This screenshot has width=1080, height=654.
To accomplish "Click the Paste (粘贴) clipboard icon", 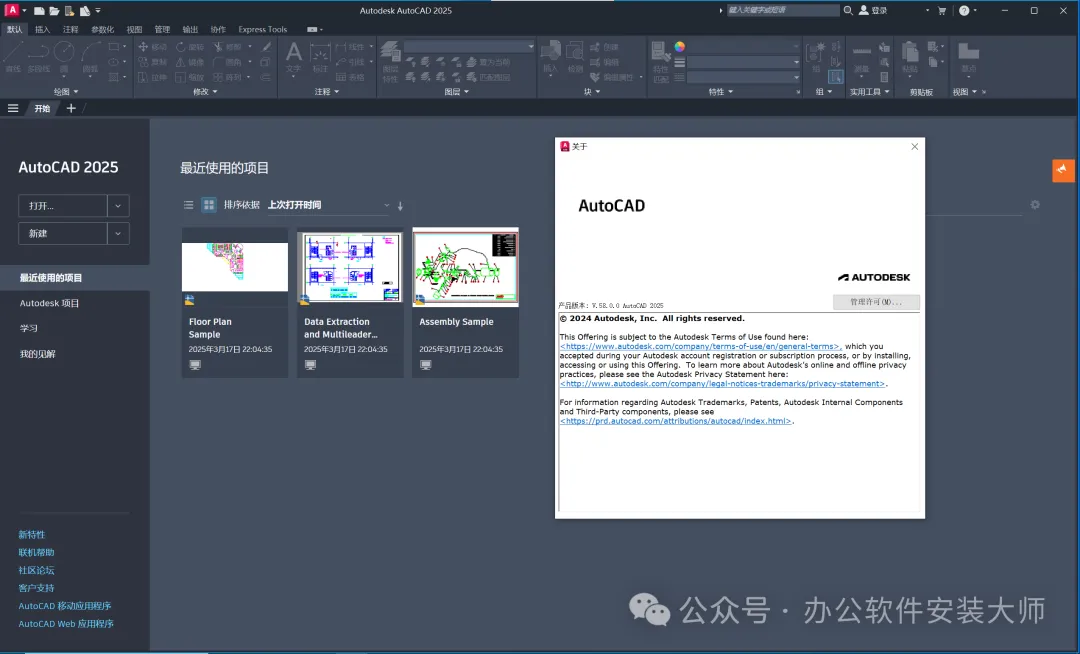I will click(910, 56).
